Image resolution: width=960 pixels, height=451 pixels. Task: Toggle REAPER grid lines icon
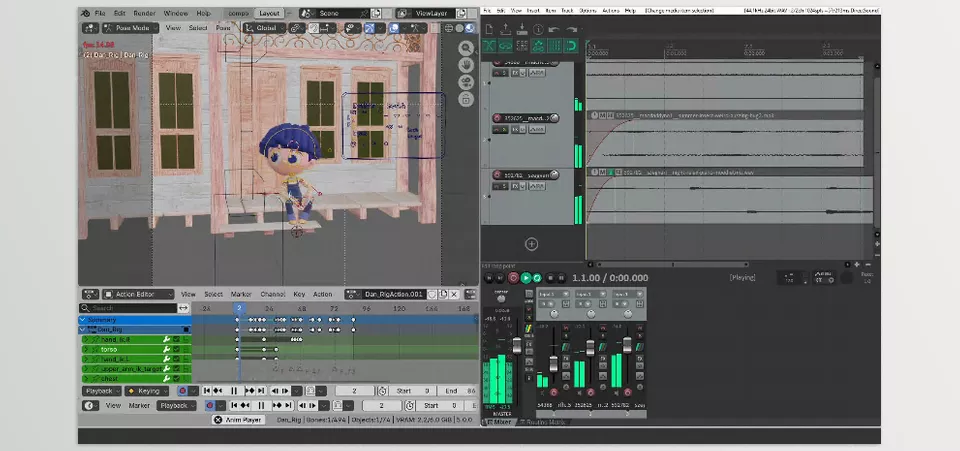pyautogui.click(x=555, y=46)
